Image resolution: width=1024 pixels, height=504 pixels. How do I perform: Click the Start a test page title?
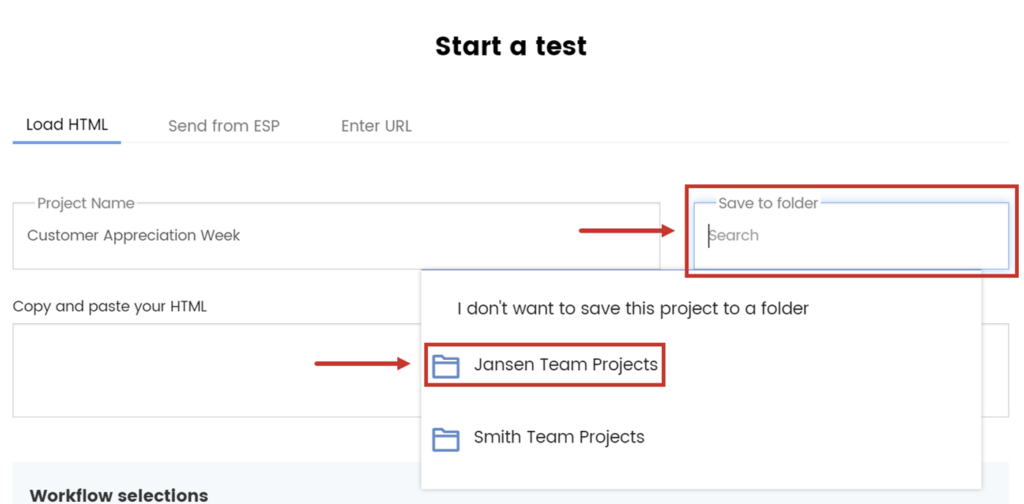coord(511,46)
